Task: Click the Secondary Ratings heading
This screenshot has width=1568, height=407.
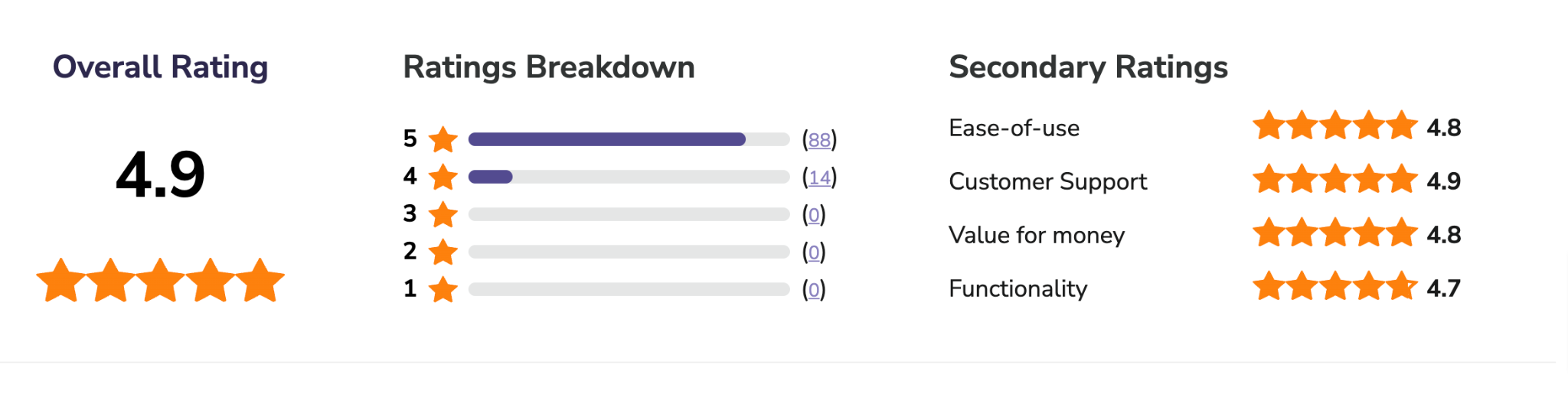Action: [1088, 67]
